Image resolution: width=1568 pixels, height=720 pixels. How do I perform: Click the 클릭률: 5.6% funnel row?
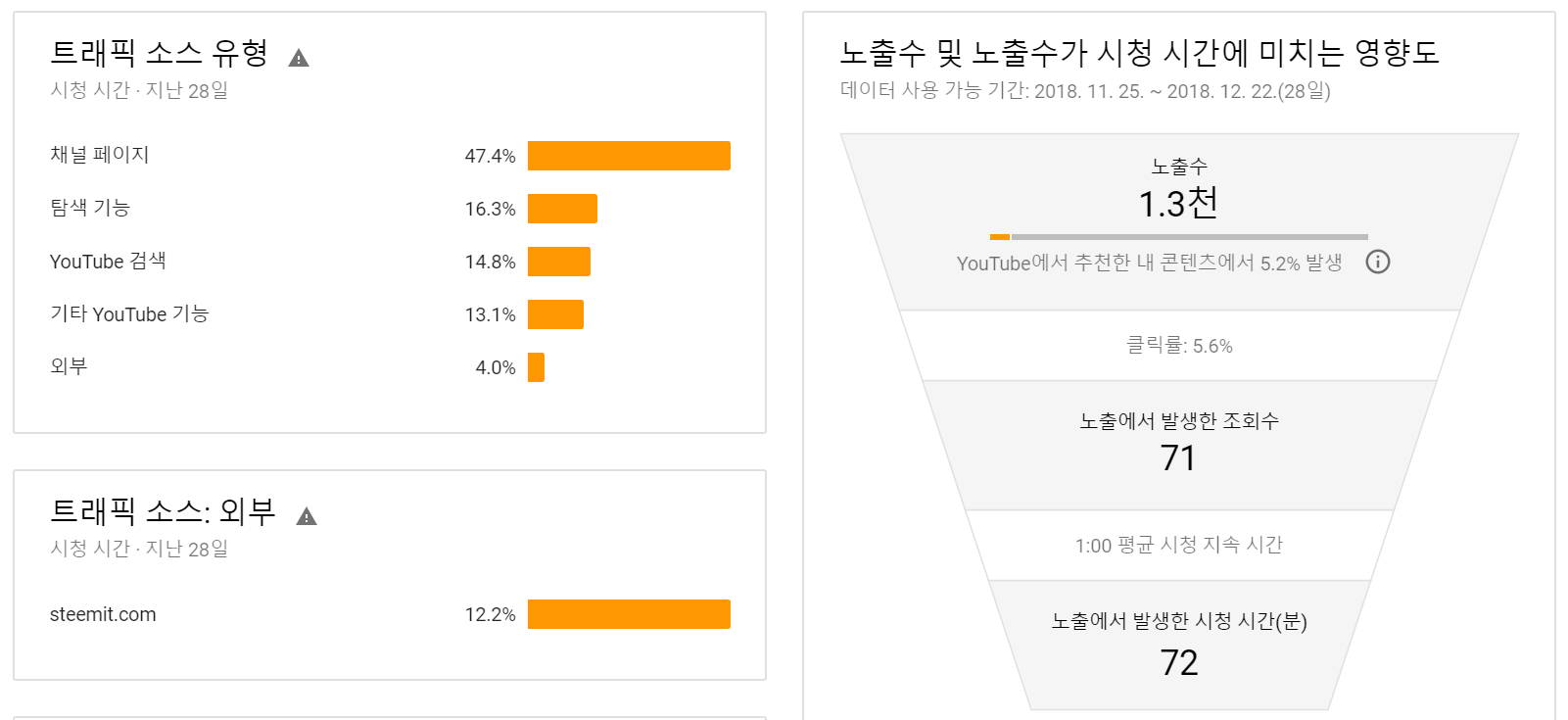coord(1179,346)
